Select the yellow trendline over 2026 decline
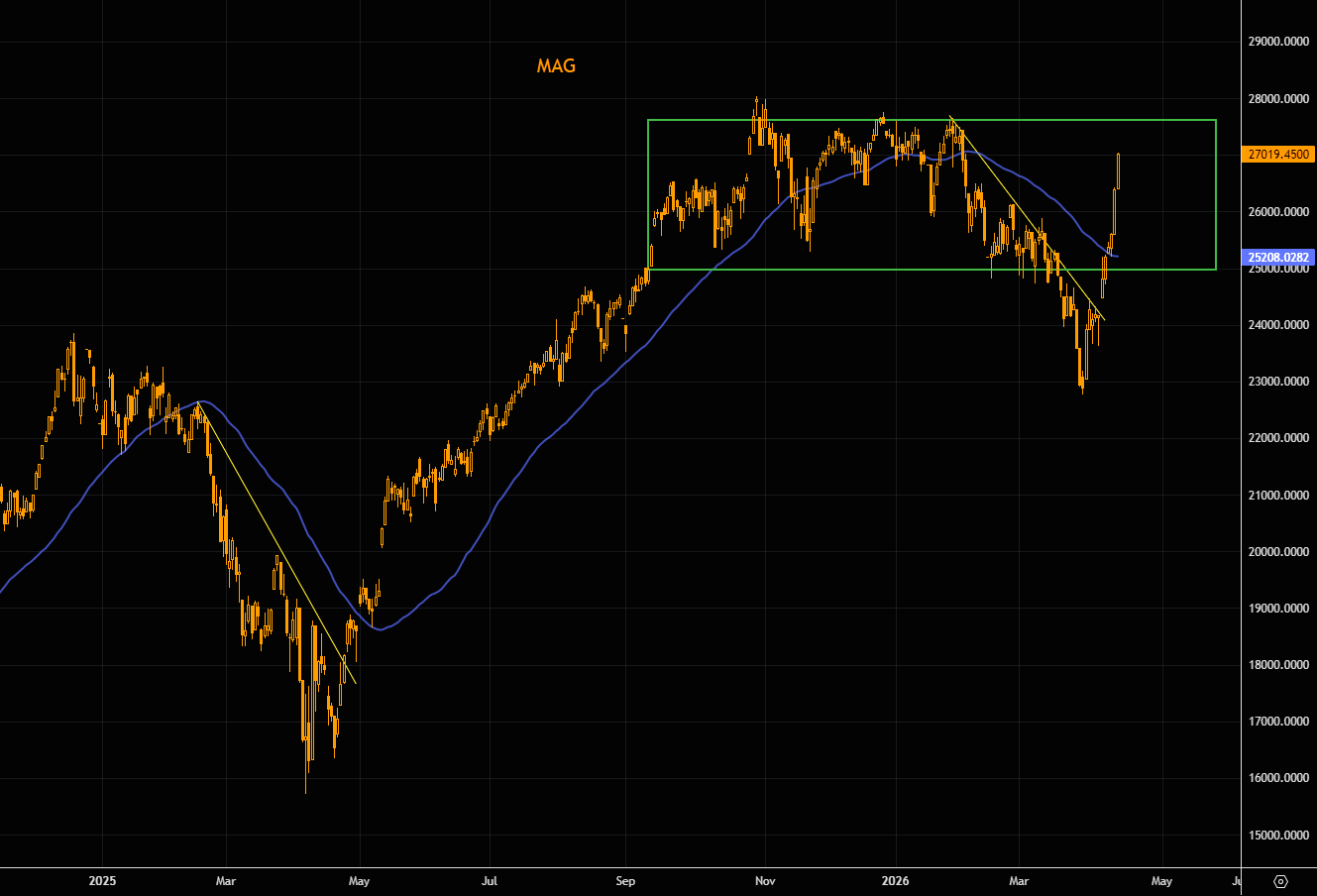The image size is (1317, 896). [1026, 218]
